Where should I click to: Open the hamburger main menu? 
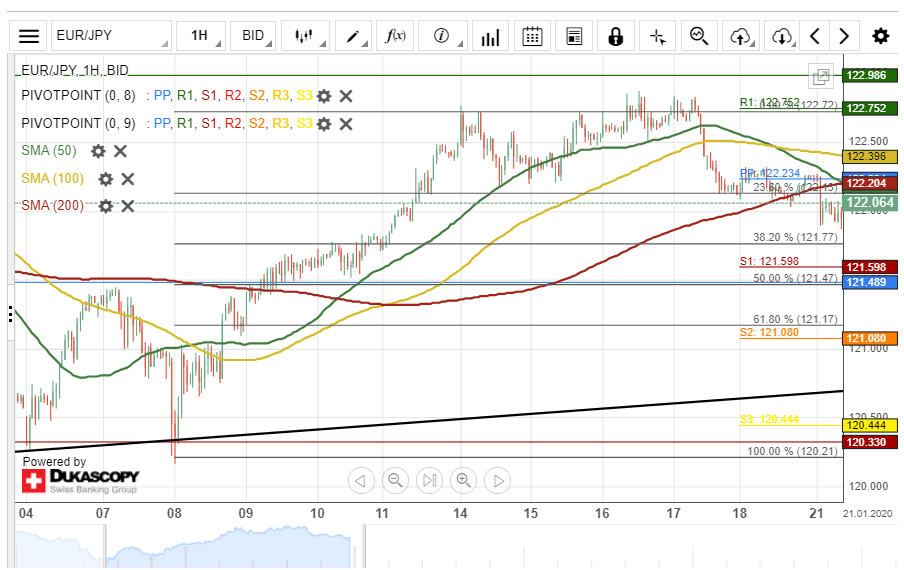(x=29, y=37)
